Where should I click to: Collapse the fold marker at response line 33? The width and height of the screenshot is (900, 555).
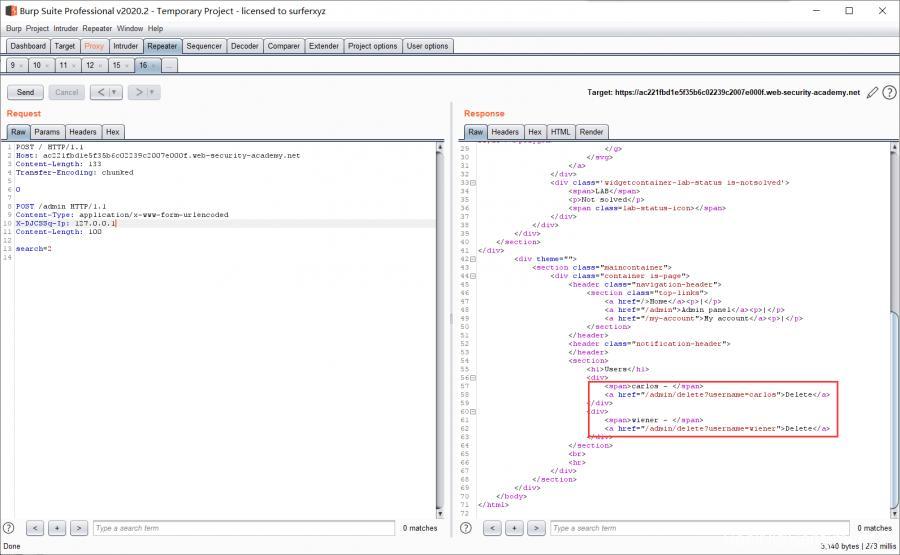click(x=473, y=183)
